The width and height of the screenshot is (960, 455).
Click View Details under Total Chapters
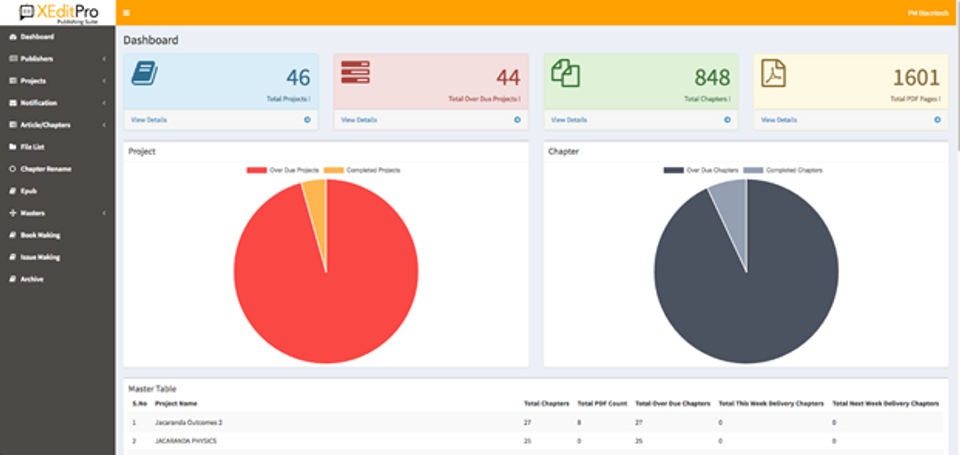click(569, 120)
